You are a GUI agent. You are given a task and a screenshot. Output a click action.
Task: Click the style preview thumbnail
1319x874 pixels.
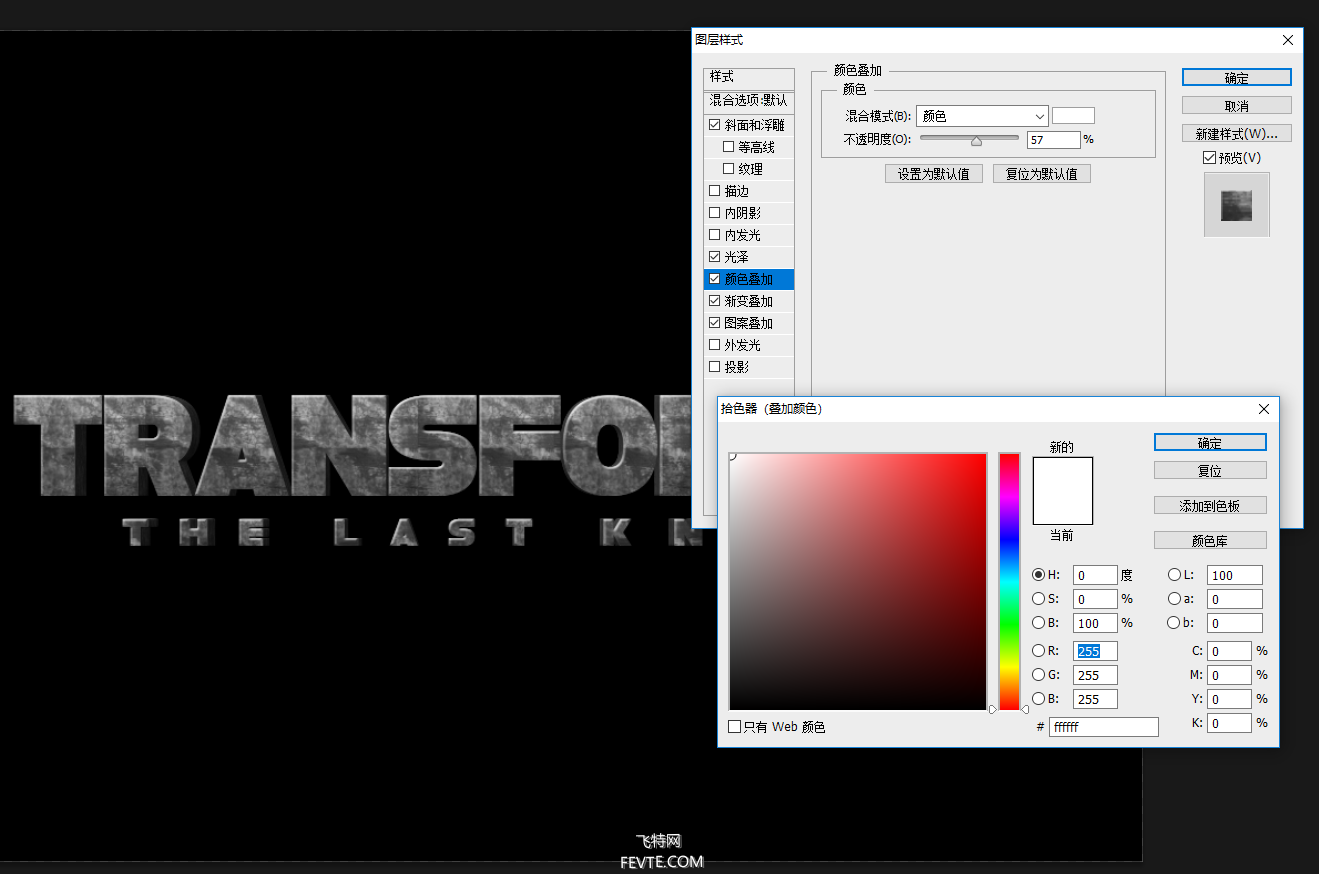1237,205
